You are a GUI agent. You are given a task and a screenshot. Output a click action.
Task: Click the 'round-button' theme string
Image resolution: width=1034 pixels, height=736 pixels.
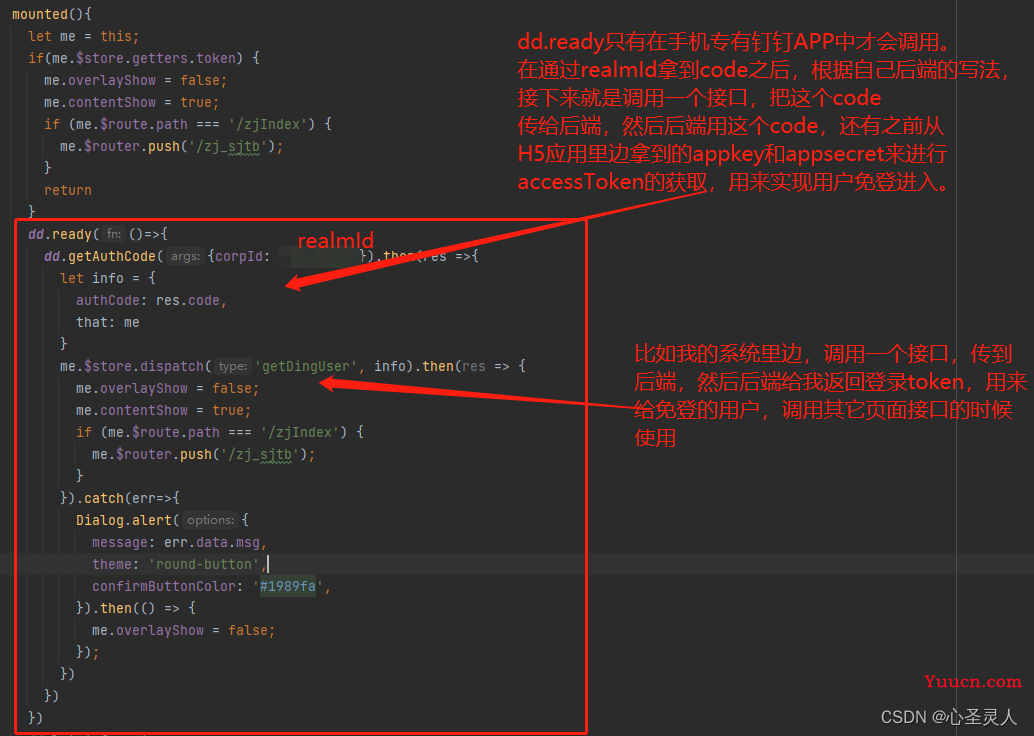point(204,564)
